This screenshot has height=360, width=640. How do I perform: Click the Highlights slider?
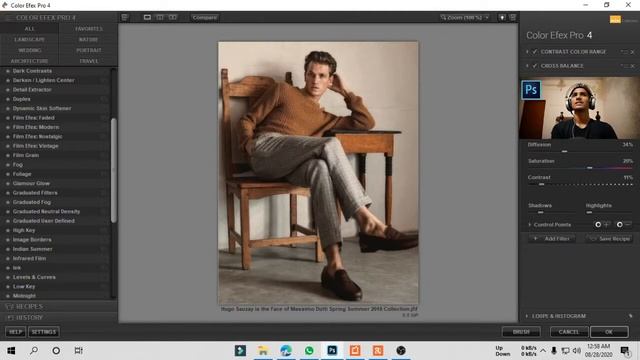pyautogui.click(x=610, y=212)
